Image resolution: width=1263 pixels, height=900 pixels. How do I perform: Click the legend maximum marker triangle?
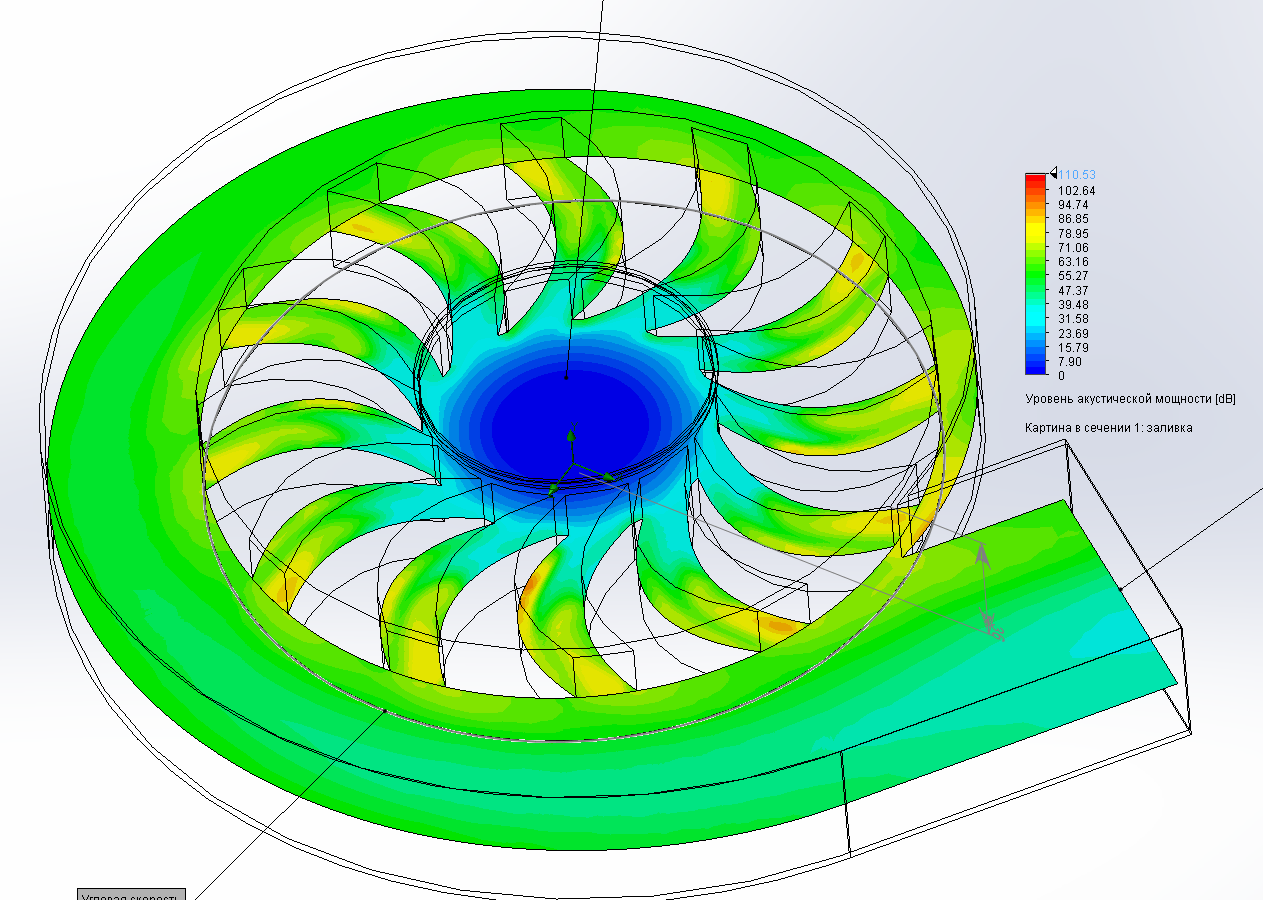(x=1053, y=174)
